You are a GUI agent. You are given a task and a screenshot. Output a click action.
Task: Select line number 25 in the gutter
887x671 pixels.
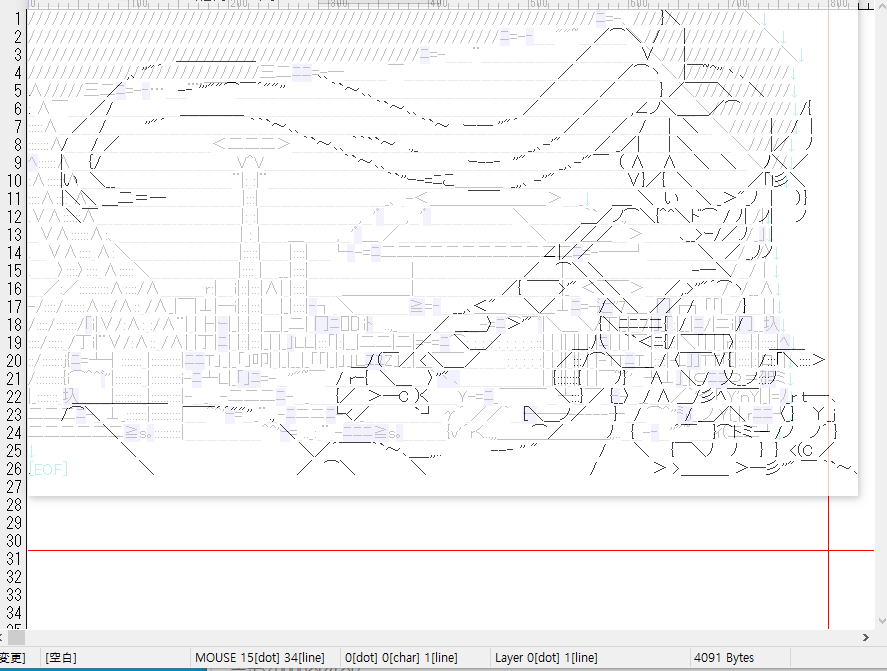[x=13, y=451]
